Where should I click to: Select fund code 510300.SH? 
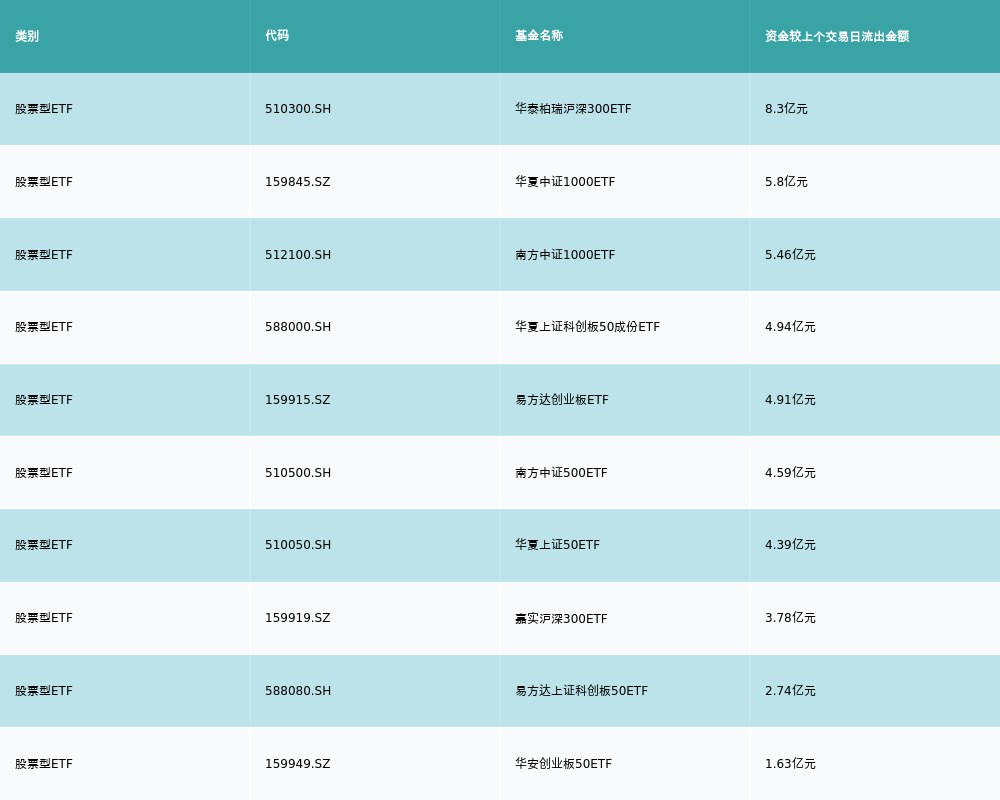(x=298, y=109)
